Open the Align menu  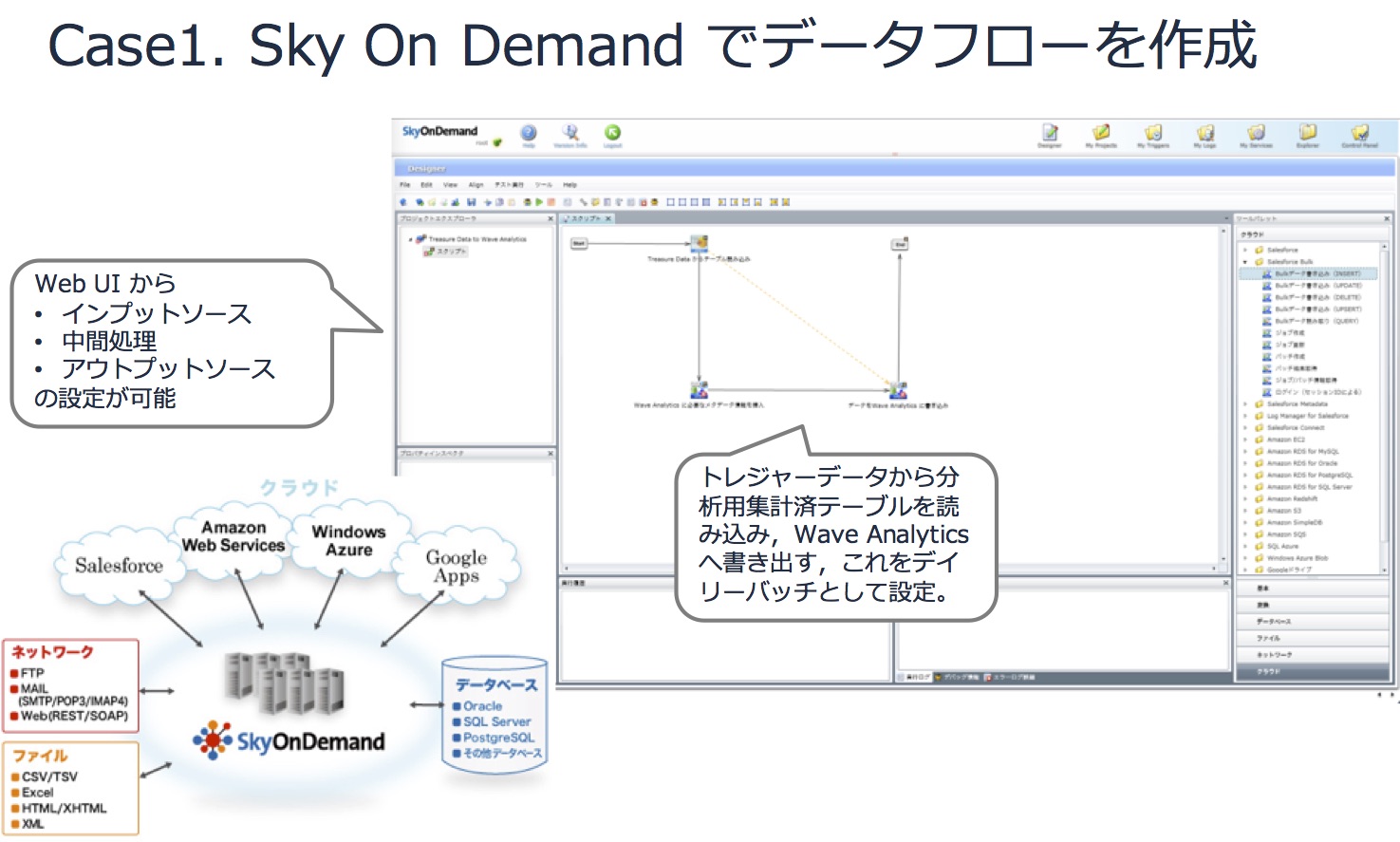(476, 185)
